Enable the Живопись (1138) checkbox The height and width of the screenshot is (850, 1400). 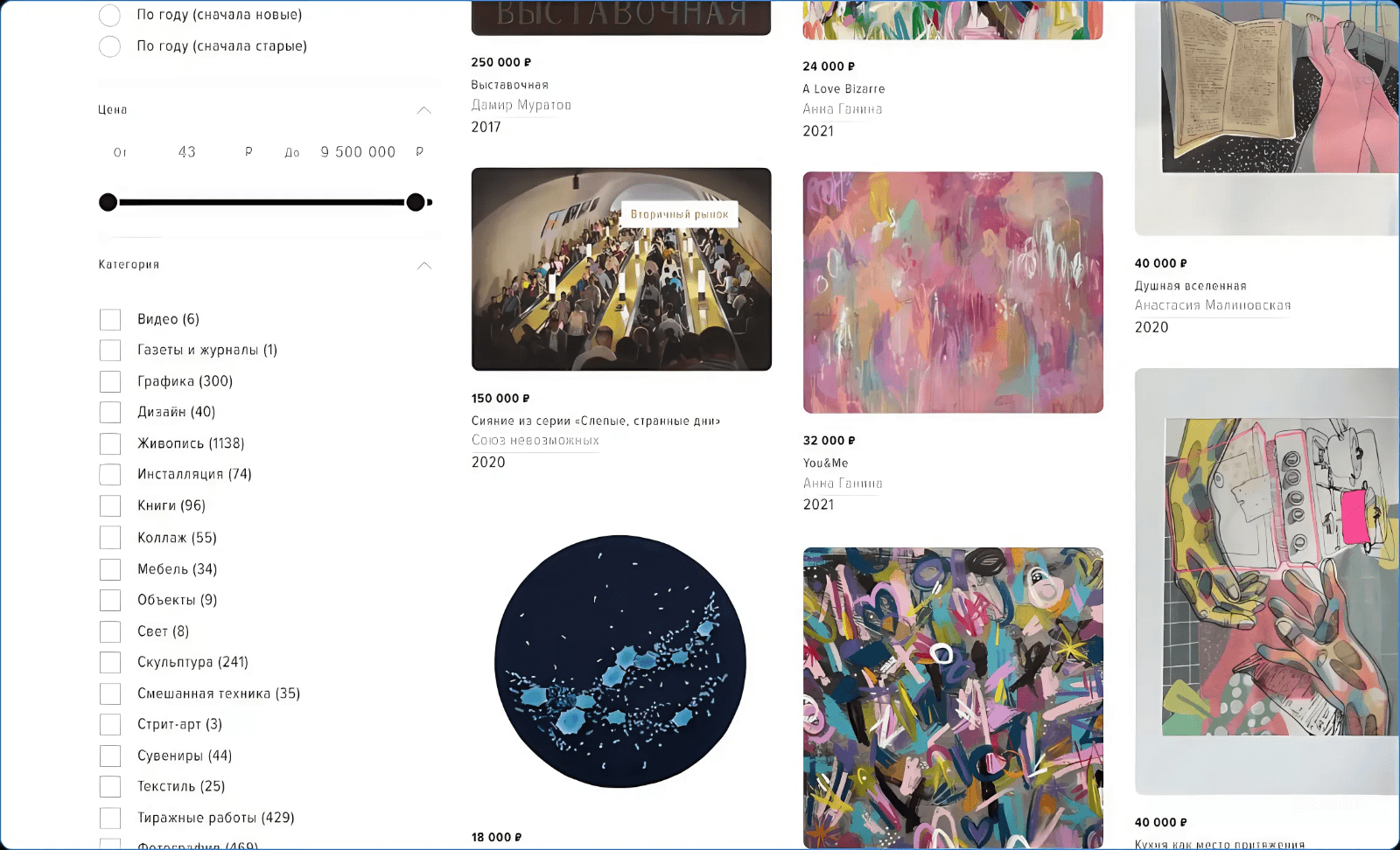coord(110,443)
